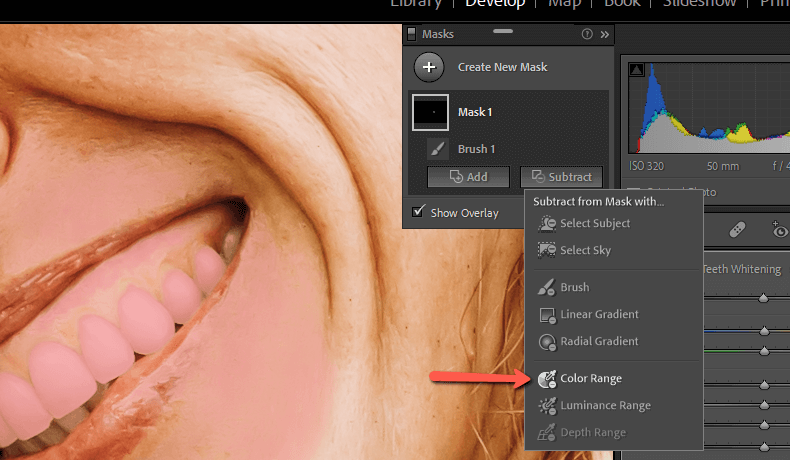Select the Healing bandage tool
This screenshot has height=460, width=790.
737,231
